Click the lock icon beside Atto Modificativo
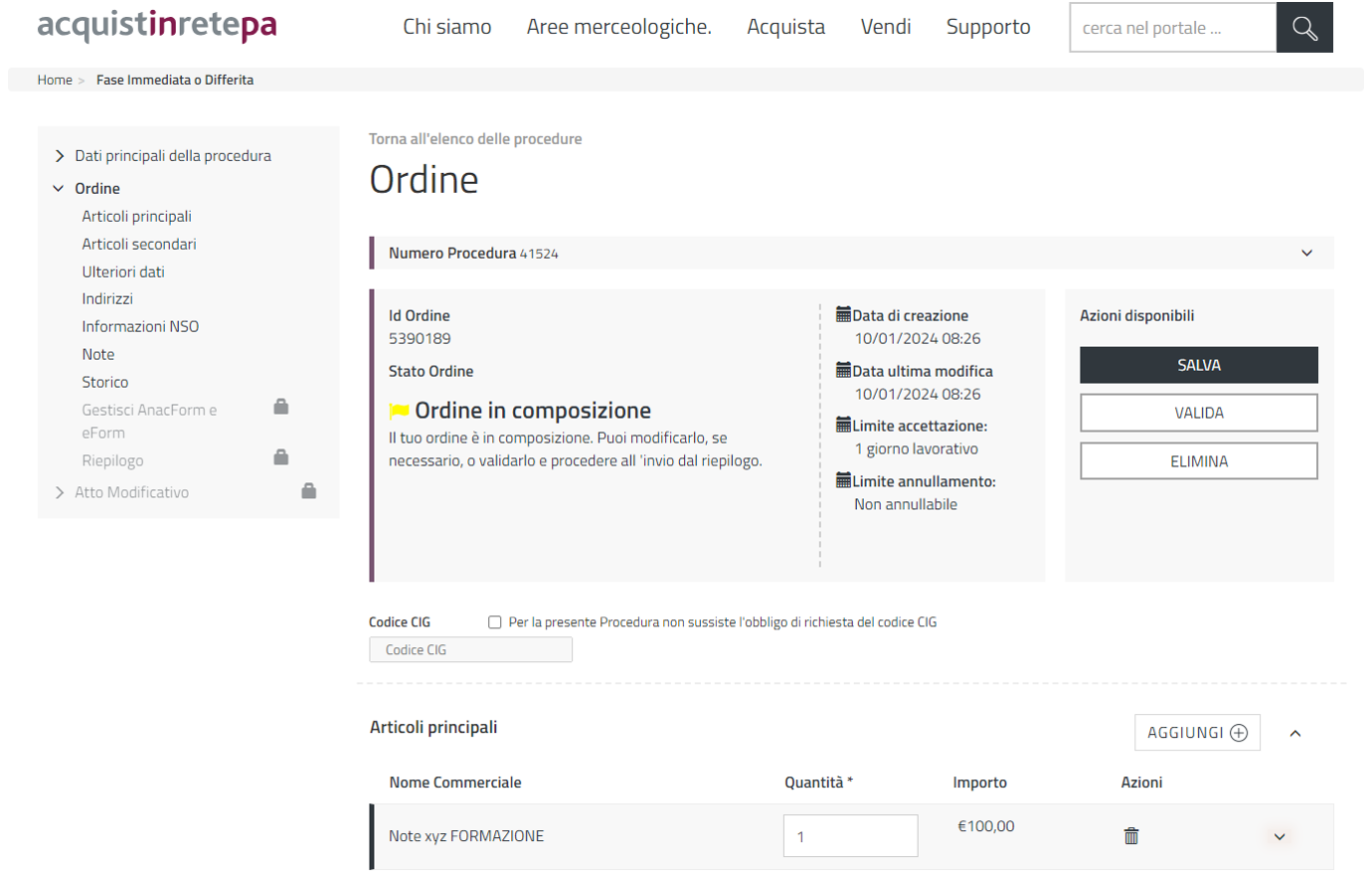The image size is (1372, 881). pos(309,491)
